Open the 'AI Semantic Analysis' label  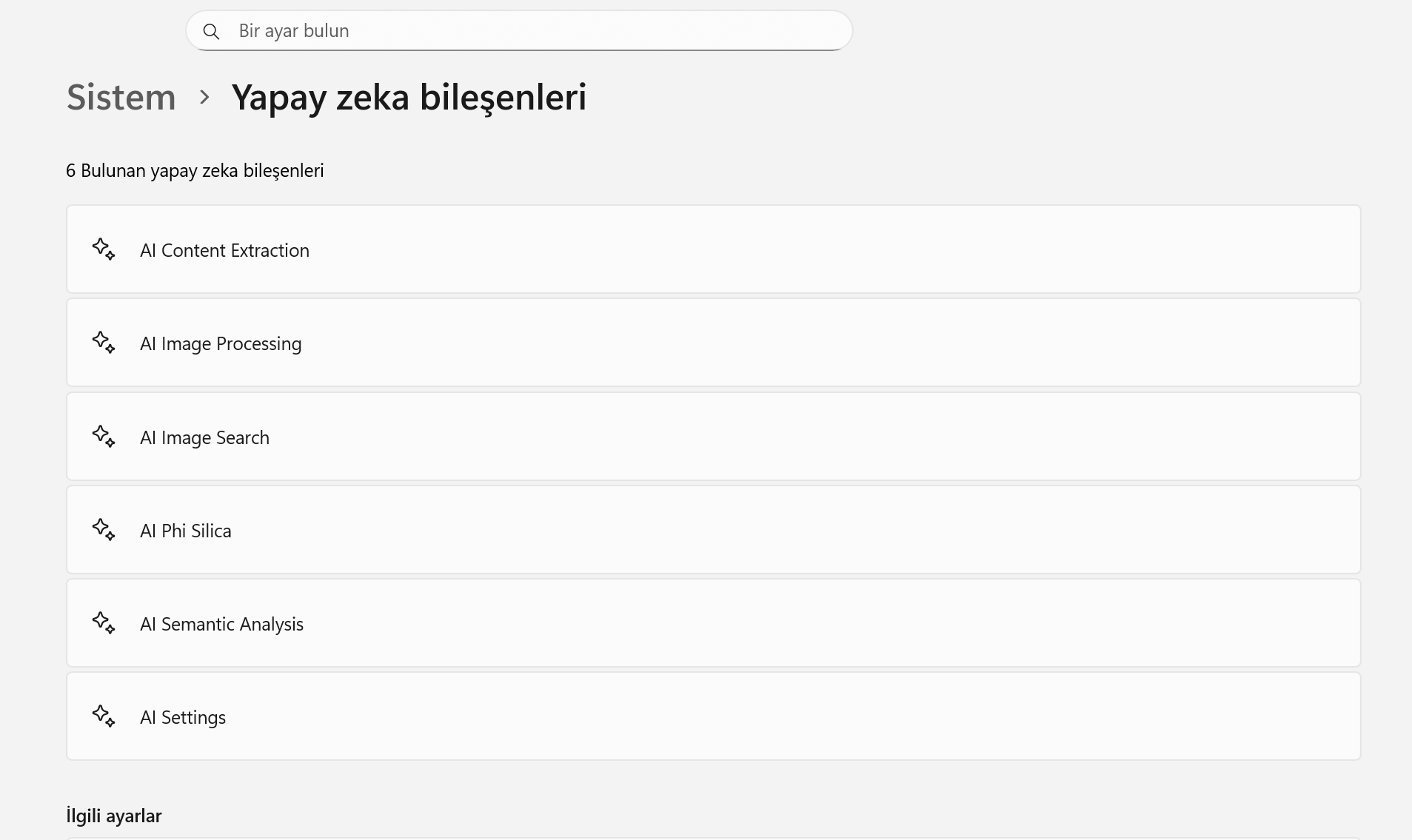point(221,624)
